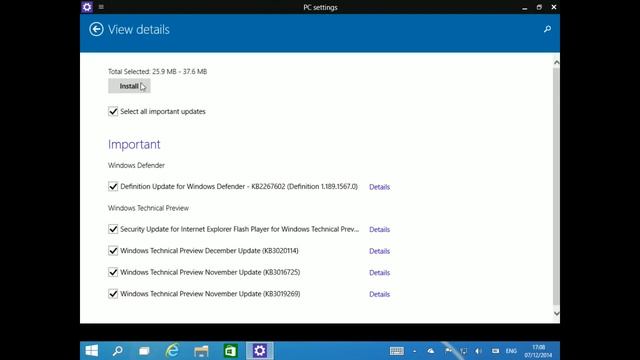Open taskbar Search magnifier
Image resolution: width=640 pixels, height=360 pixels.
tap(118, 351)
